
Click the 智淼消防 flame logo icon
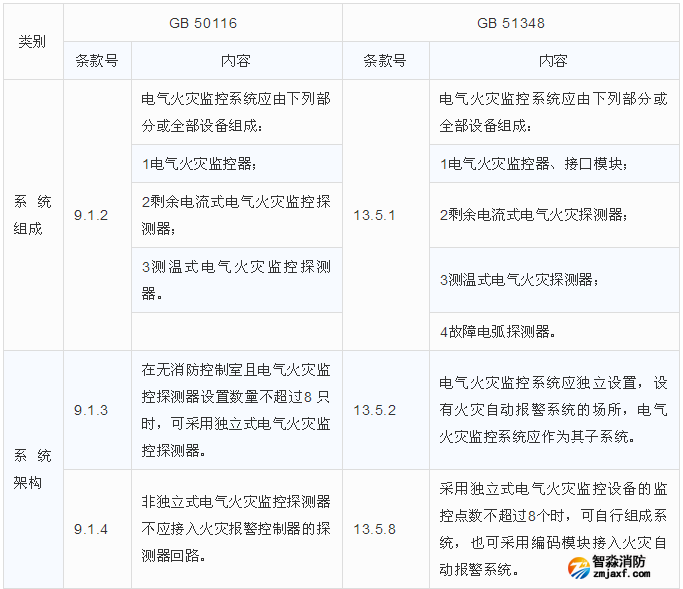[x=578, y=568]
